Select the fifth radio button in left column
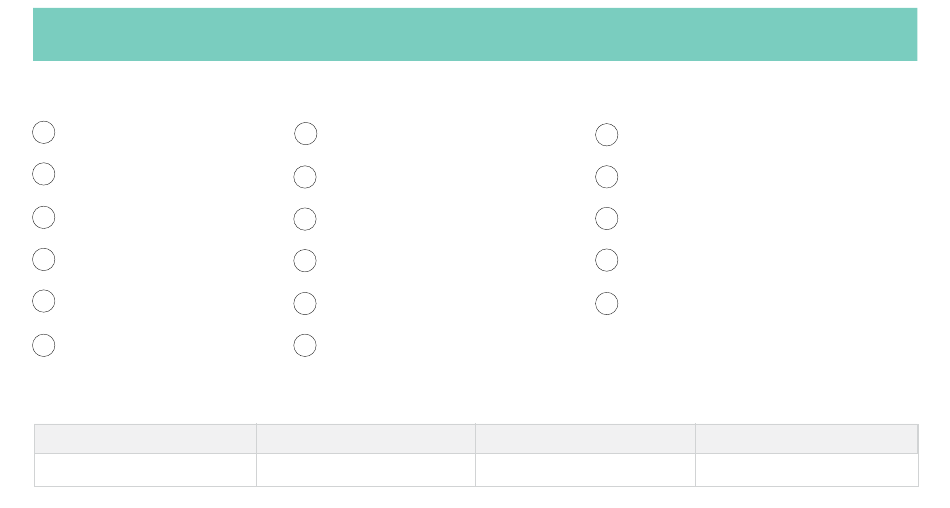This screenshot has height=508, width=950. pyautogui.click(x=44, y=301)
